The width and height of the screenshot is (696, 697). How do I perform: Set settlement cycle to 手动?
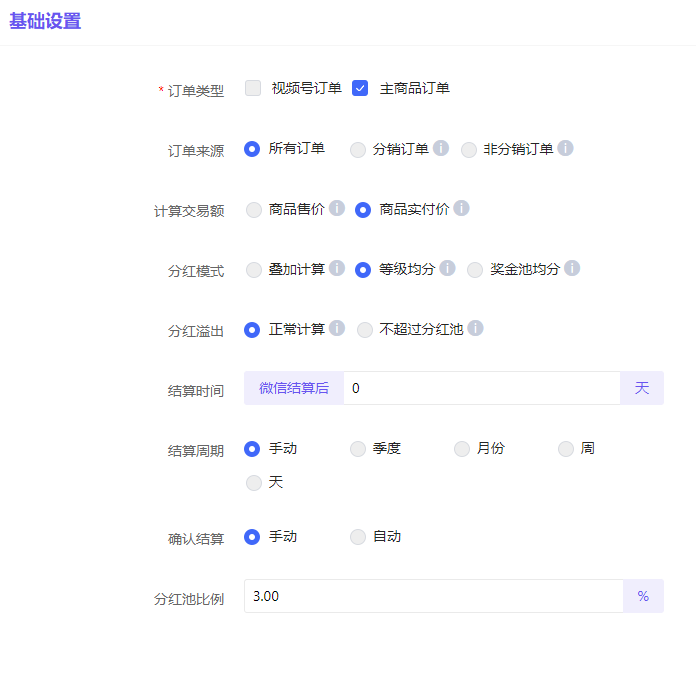[x=252, y=449]
